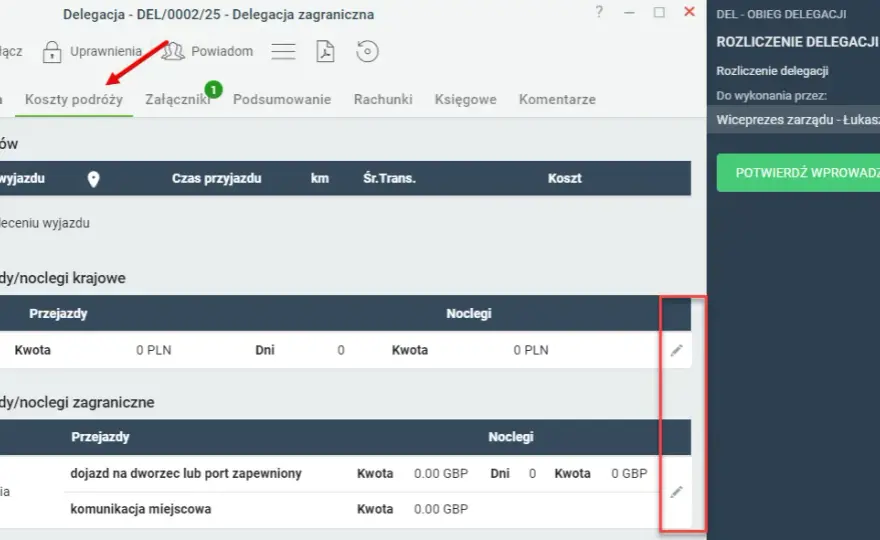
Task: Switch to Koszty podróży tab
Action: (x=74, y=99)
